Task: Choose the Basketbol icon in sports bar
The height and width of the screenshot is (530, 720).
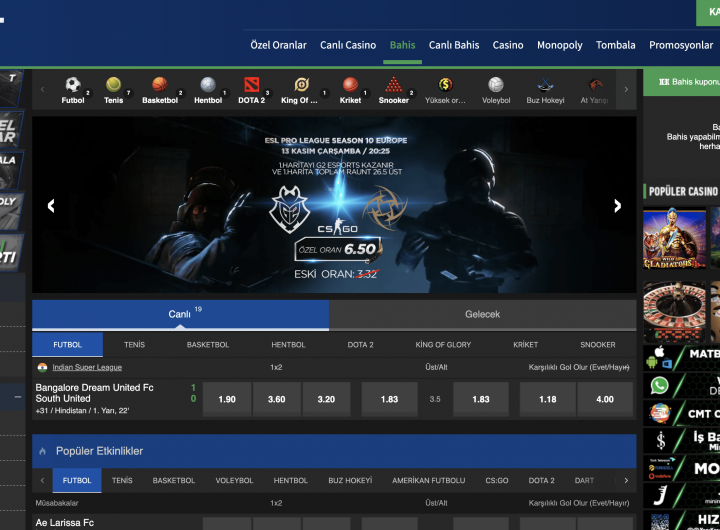Action: [160, 85]
